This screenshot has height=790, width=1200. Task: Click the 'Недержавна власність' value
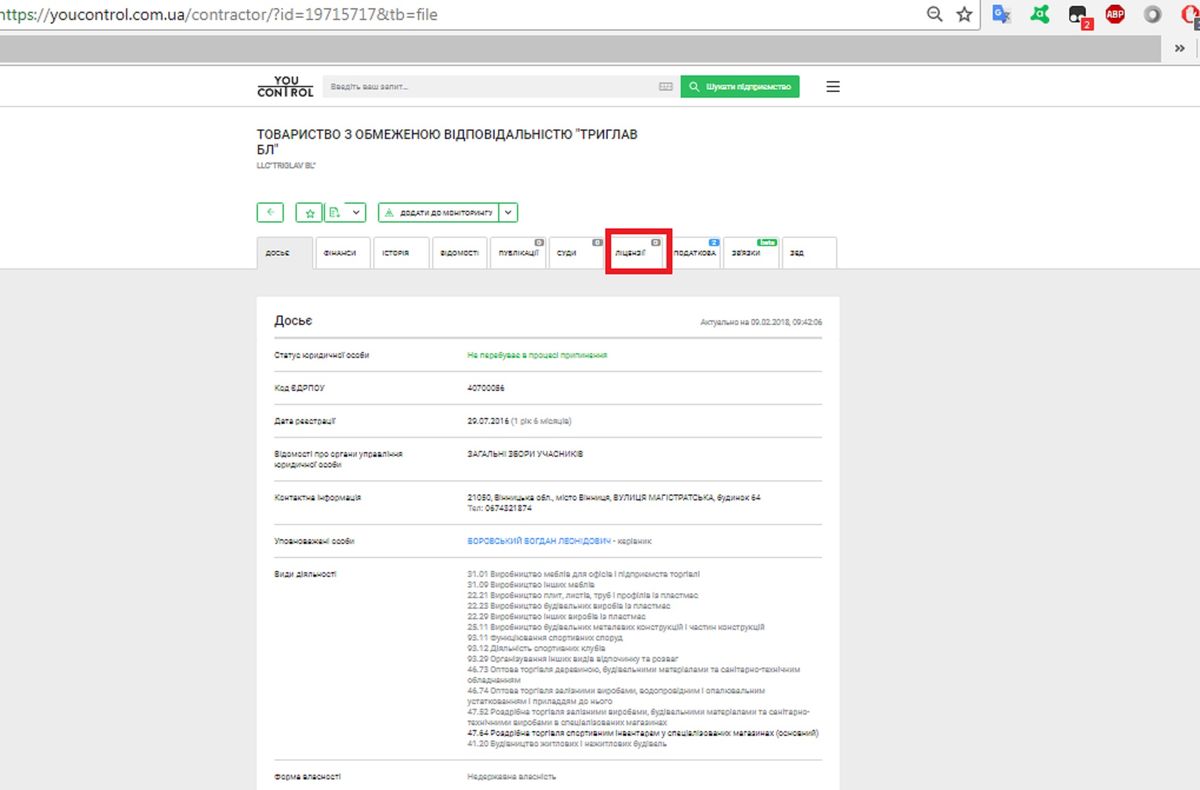512,776
